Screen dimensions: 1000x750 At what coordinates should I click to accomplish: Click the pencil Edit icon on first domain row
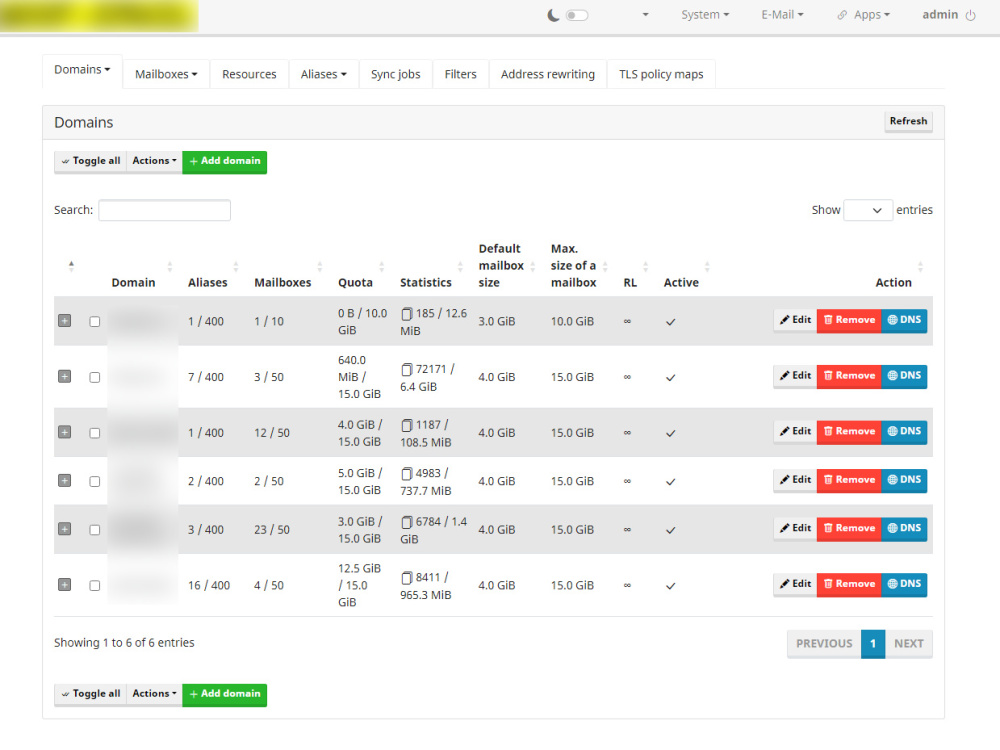pos(785,320)
